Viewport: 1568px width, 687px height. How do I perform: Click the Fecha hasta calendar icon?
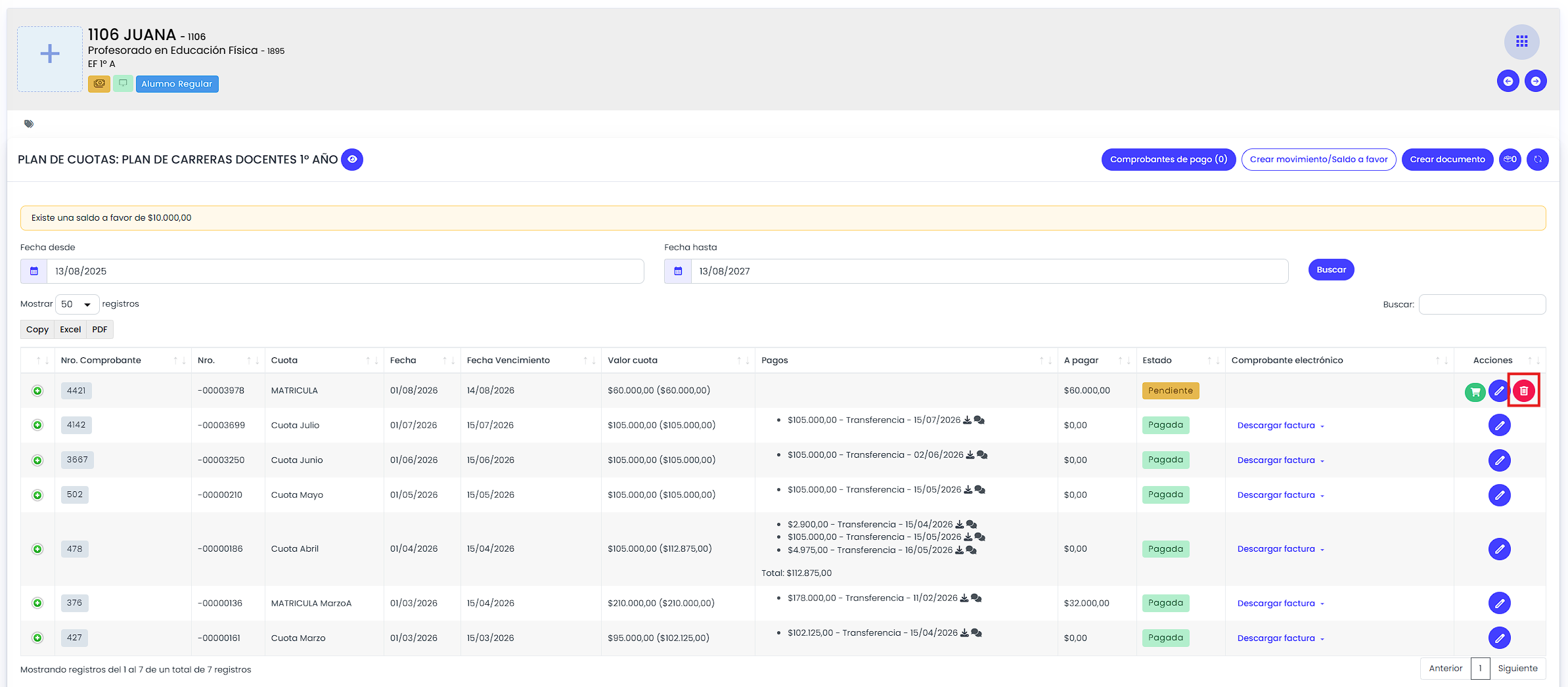coord(678,271)
